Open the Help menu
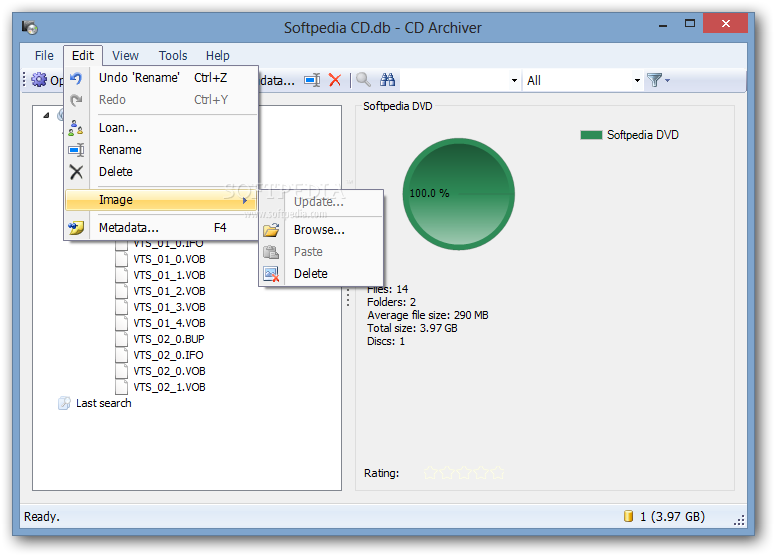 click(x=217, y=55)
